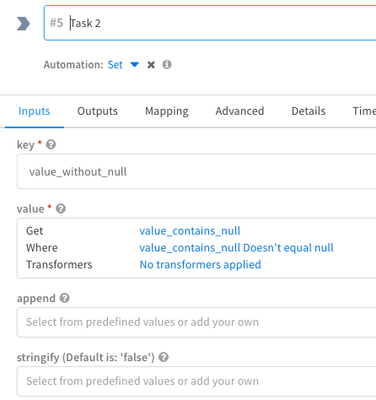Edit the Where filter Doesn't equal null
376x400 pixels.
236,248
